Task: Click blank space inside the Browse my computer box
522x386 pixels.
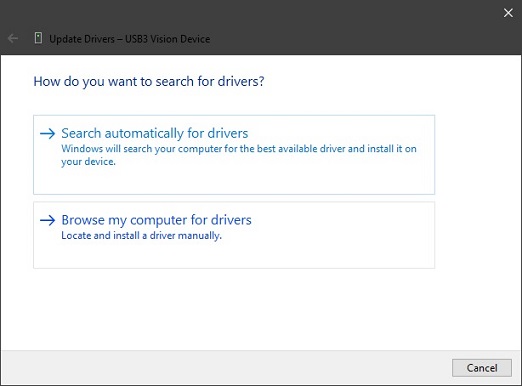Action: (233, 255)
